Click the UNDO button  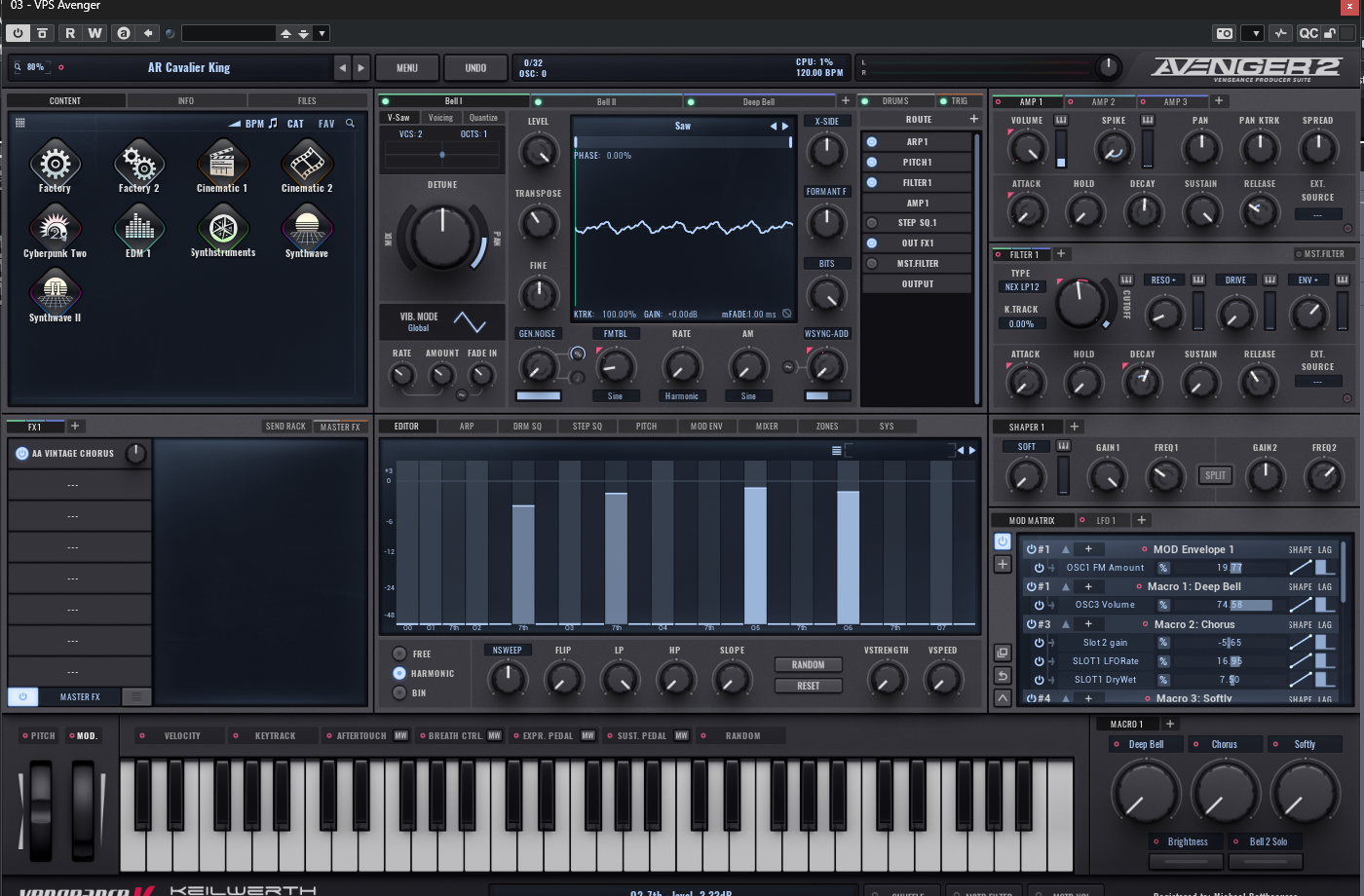pos(475,68)
